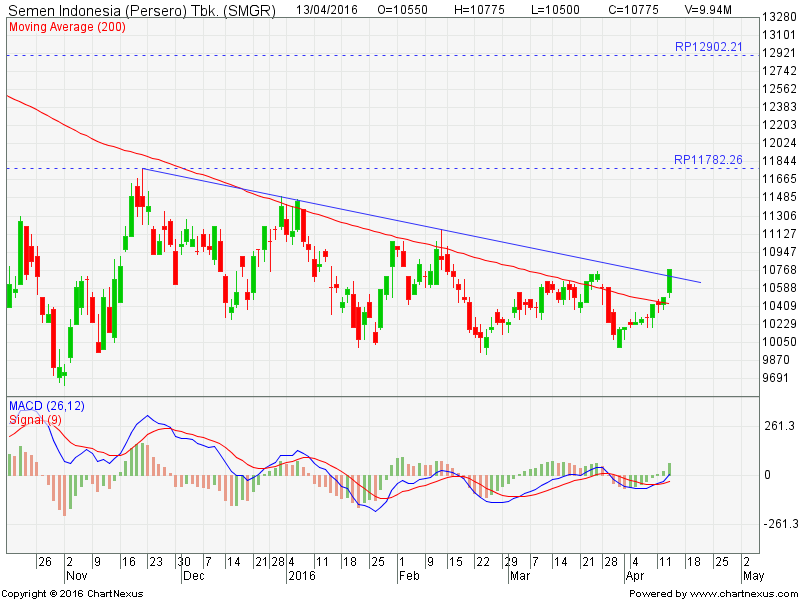Image resolution: width=800 pixels, height=600 pixels.
Task: Click the volume value V=9.94M
Action: tap(708, 10)
